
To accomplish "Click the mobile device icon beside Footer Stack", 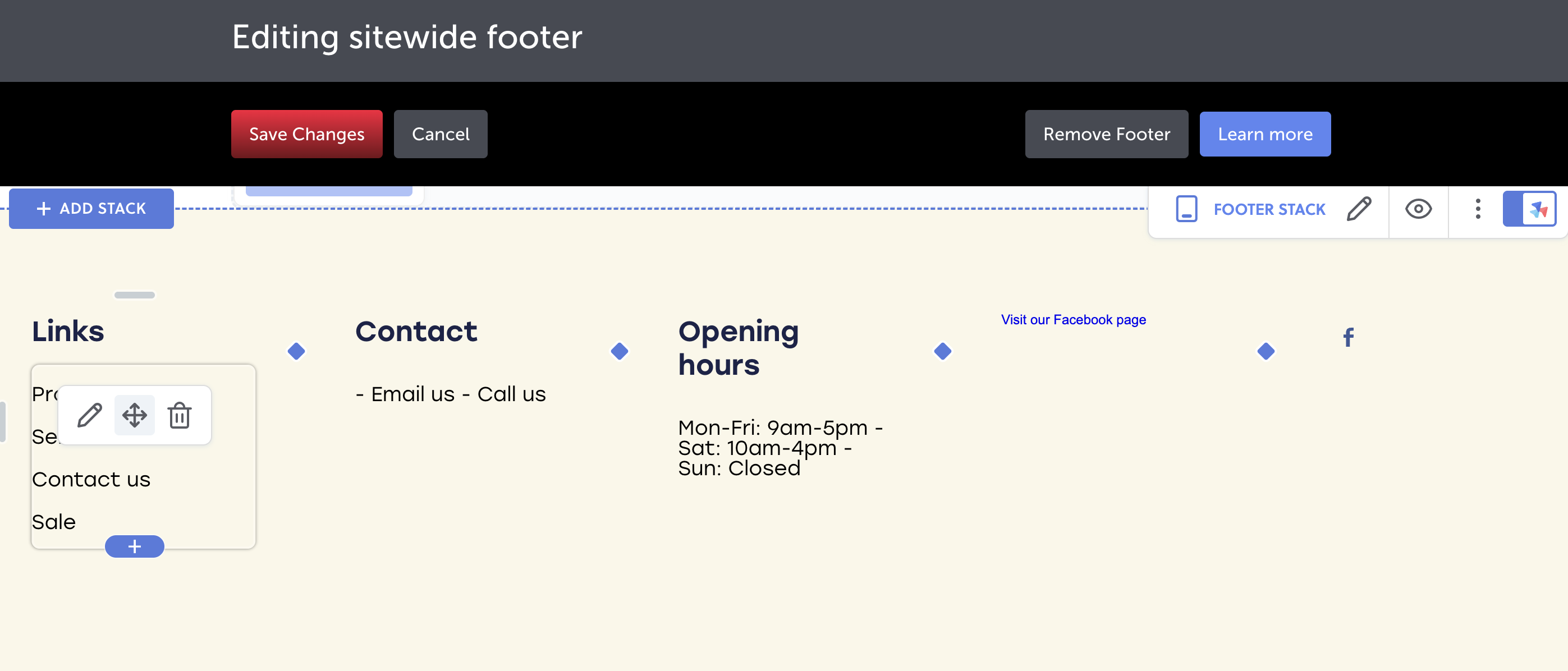I will coord(1186,209).
